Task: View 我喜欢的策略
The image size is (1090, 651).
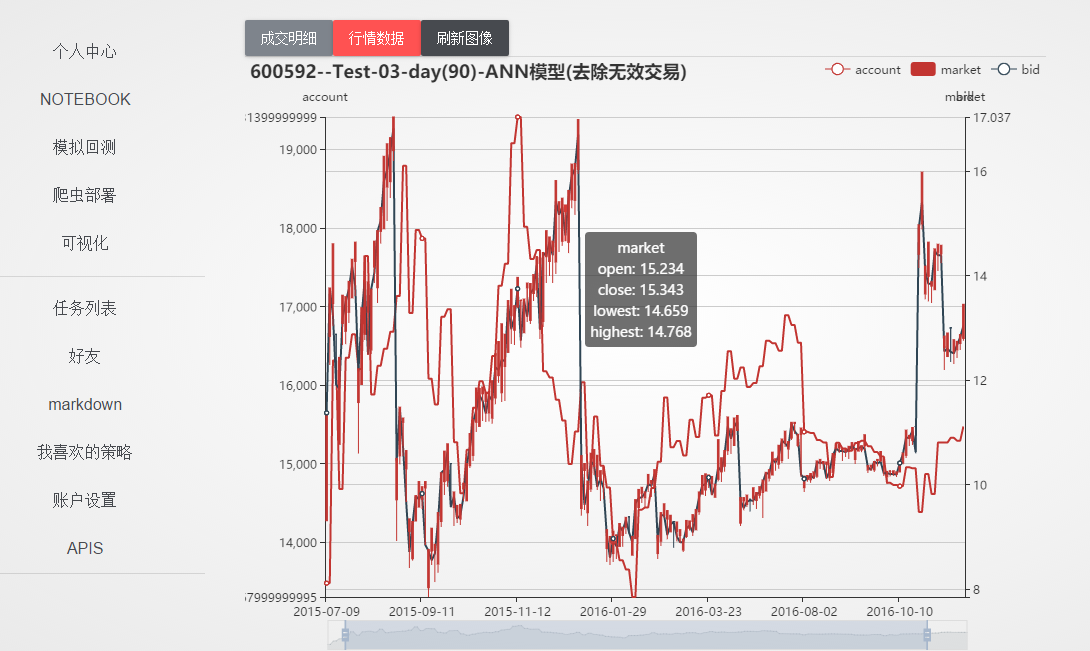Action: coord(84,452)
